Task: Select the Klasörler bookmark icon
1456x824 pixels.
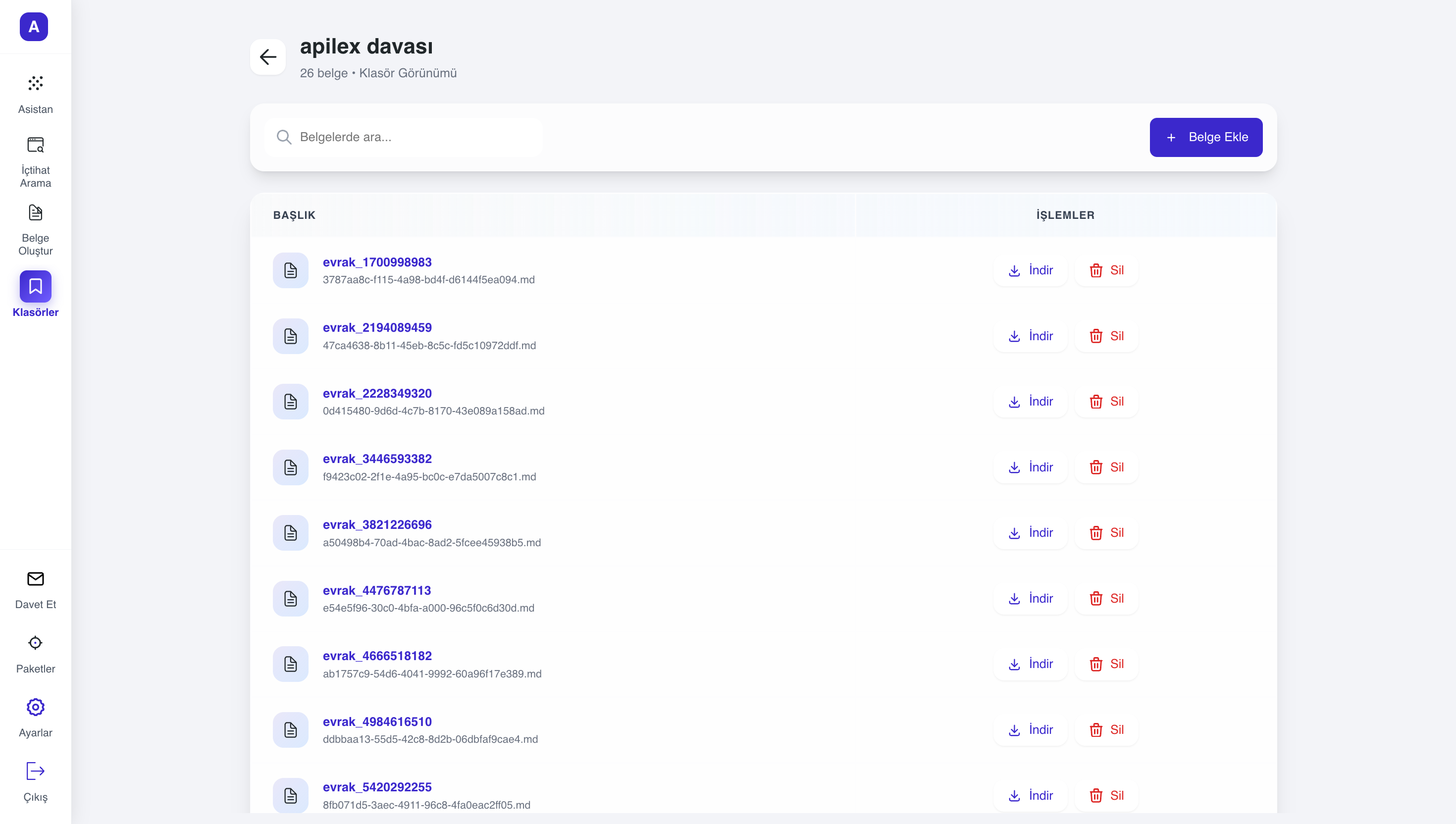Action: (x=35, y=286)
